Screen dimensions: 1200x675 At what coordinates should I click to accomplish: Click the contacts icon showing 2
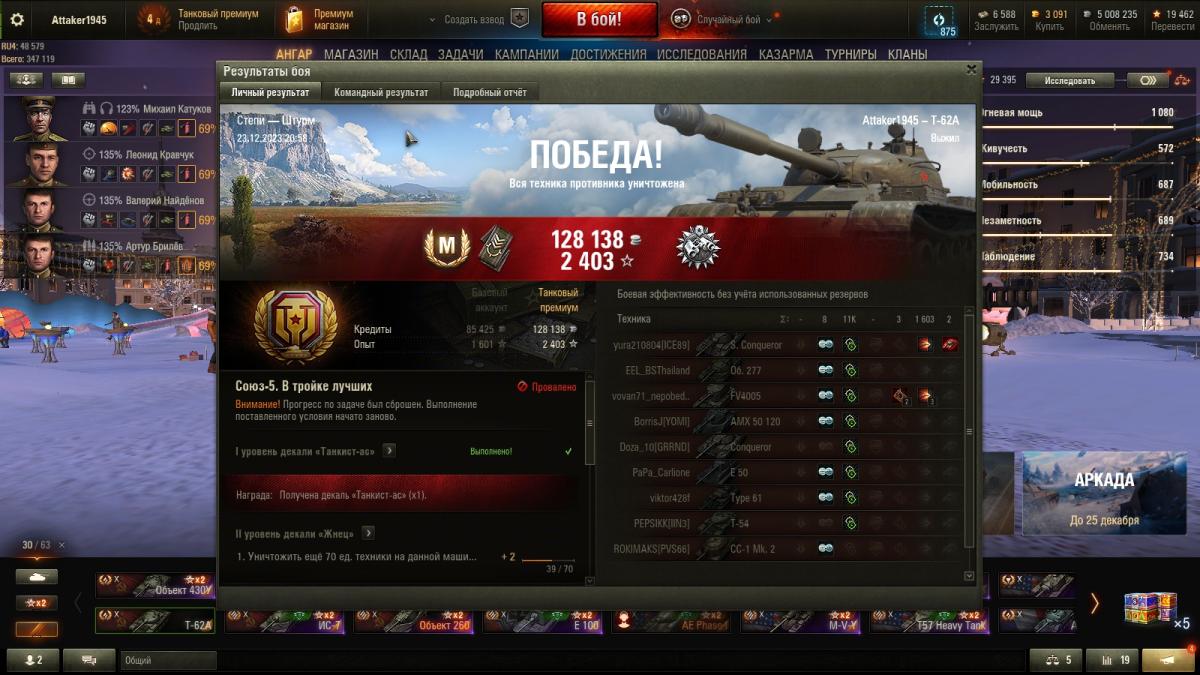(x=32, y=660)
